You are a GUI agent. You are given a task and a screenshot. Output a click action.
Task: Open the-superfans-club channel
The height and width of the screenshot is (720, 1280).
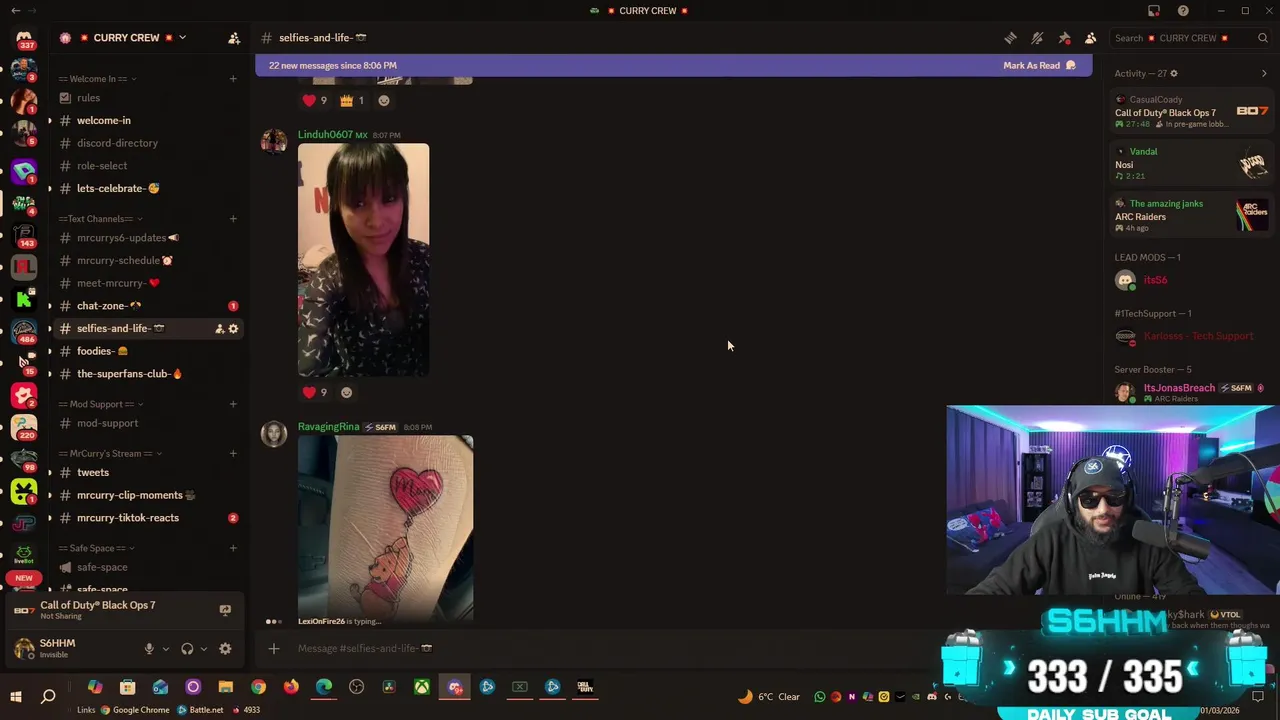point(149,374)
